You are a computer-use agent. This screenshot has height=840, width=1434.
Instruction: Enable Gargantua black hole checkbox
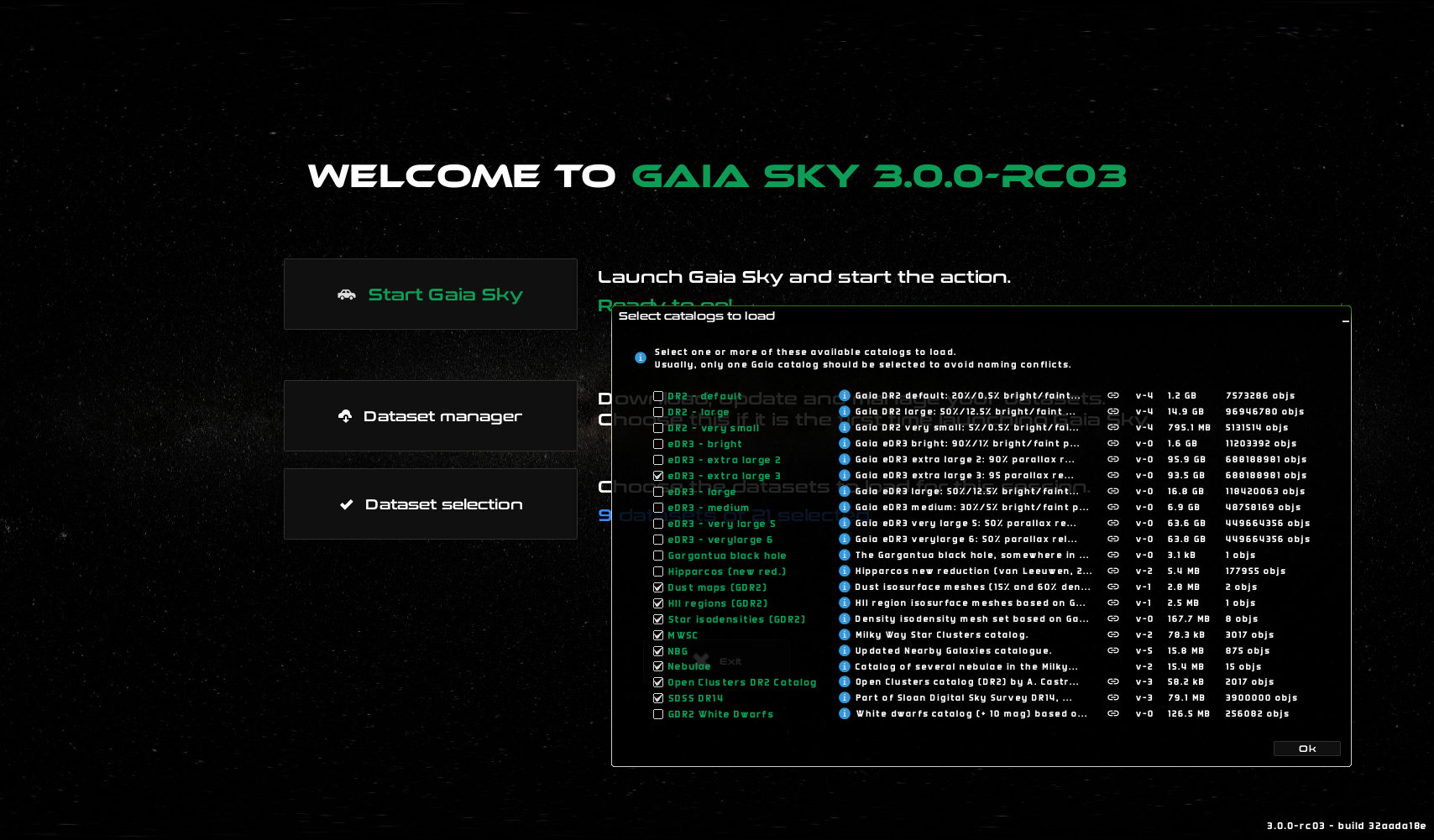[658, 556]
